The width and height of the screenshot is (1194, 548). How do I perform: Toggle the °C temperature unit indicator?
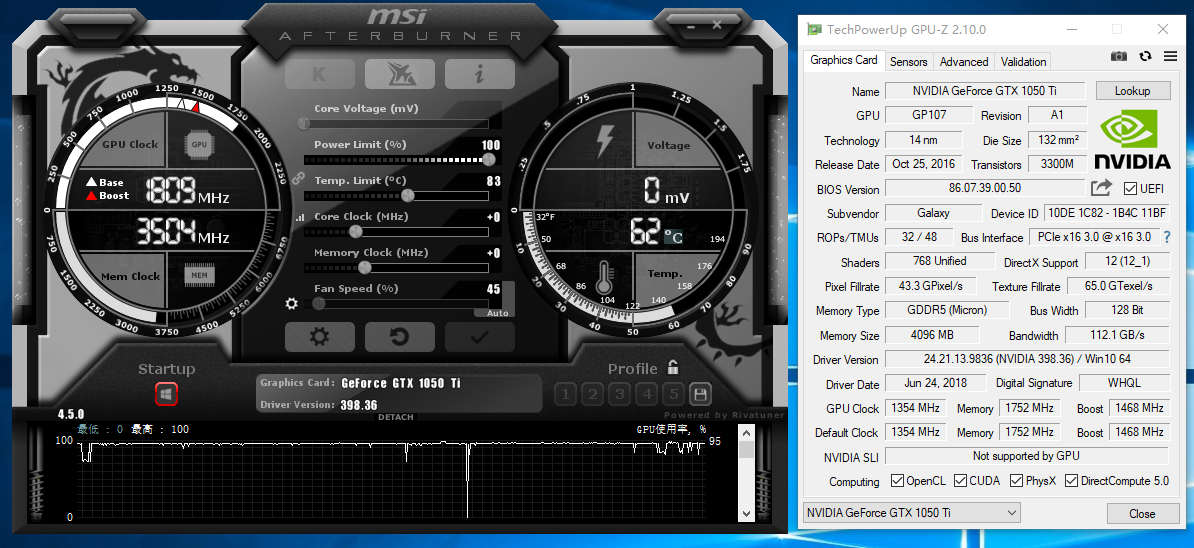672,237
